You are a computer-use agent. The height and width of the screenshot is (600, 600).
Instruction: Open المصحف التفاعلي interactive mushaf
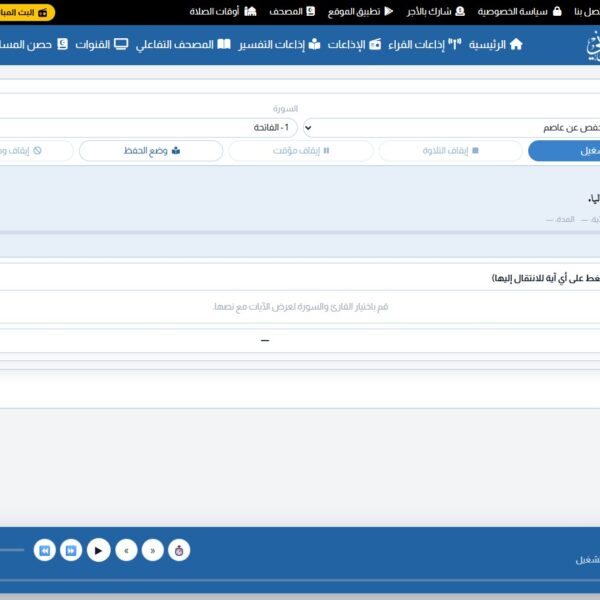click(183, 45)
